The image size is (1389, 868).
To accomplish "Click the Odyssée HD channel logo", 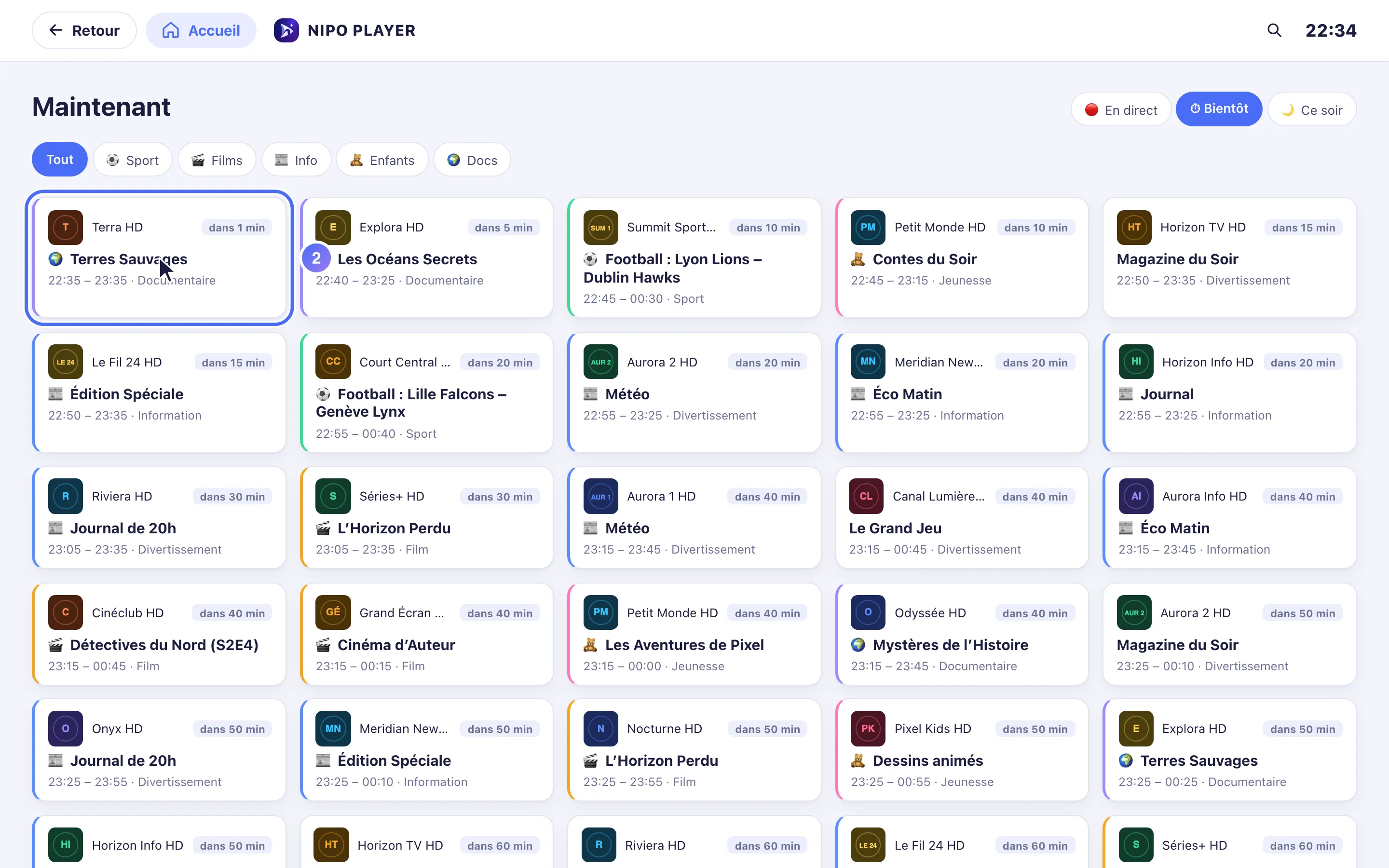I will pos(868,612).
